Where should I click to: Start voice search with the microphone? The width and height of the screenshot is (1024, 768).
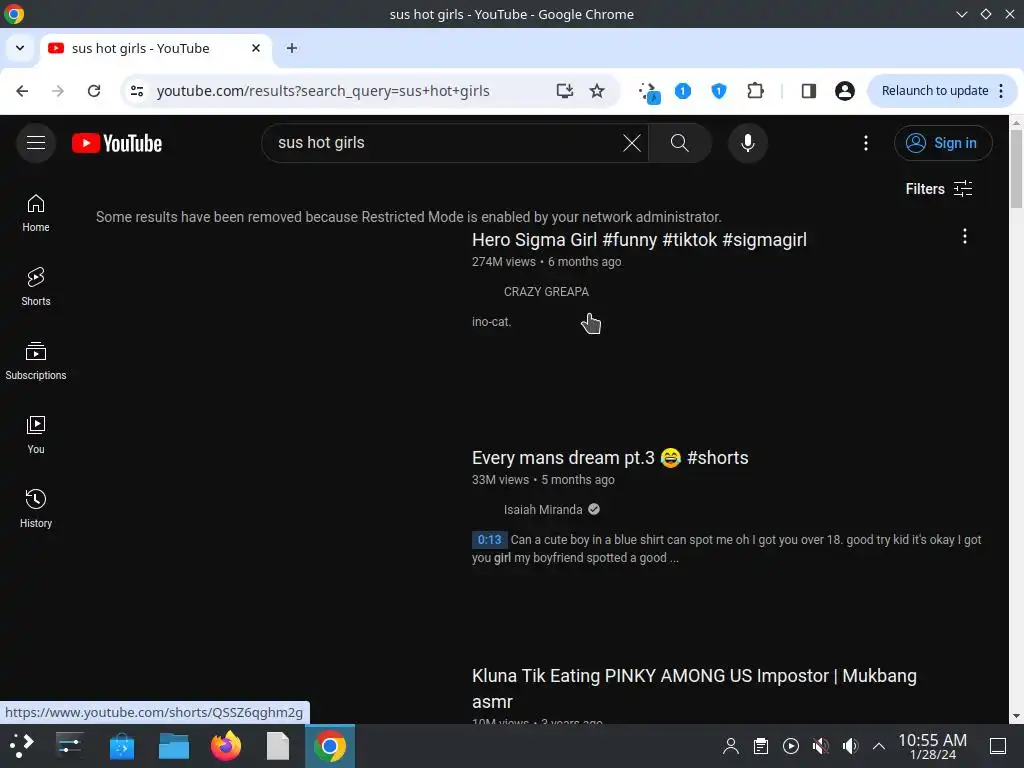pos(748,143)
